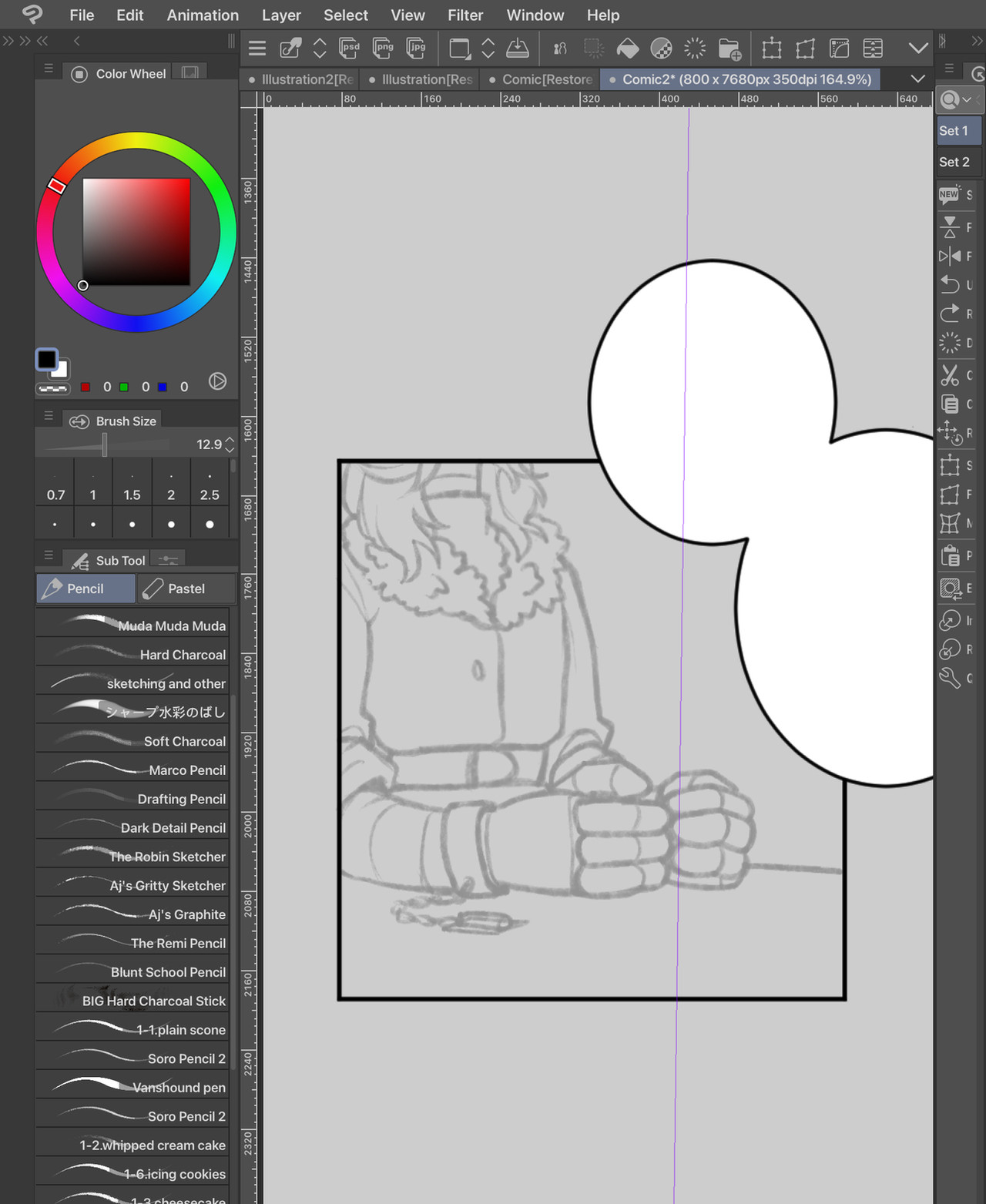Switch to the Comic[Restore canvas tab

click(541, 79)
